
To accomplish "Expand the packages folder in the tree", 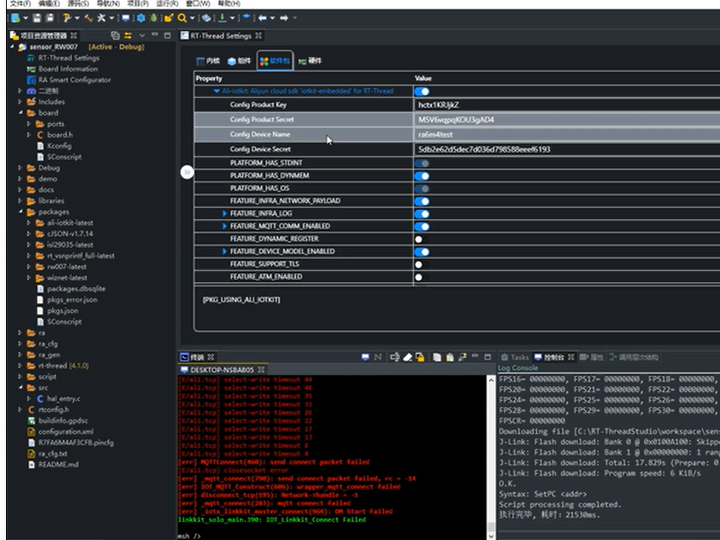I will pos(20,212).
